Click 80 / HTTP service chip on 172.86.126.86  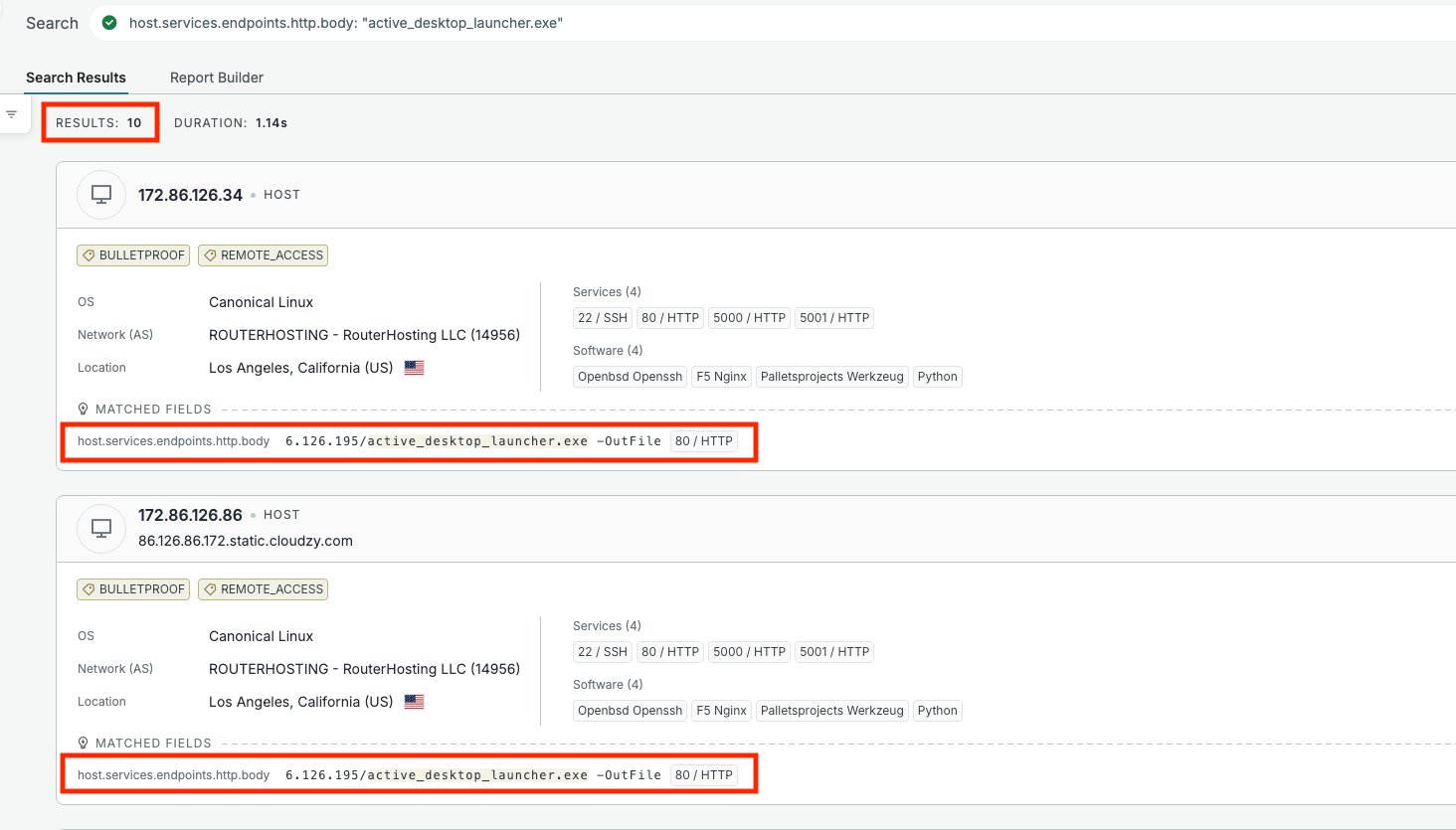click(670, 652)
